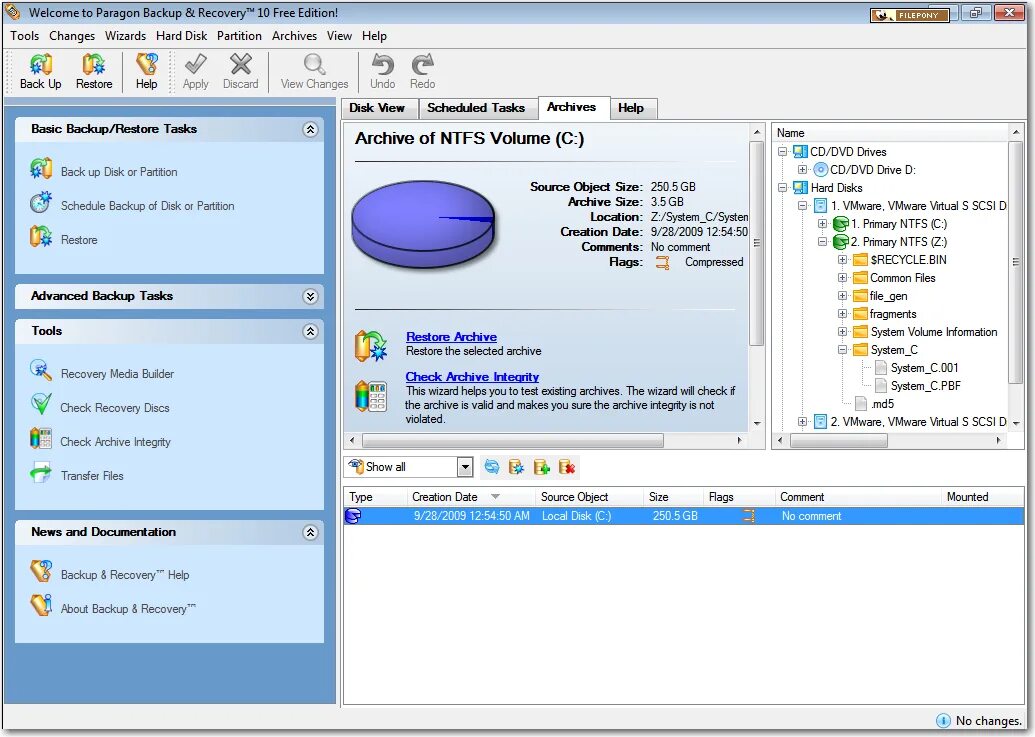
Task: Click the Undo arrow icon
Action: pyautogui.click(x=383, y=65)
